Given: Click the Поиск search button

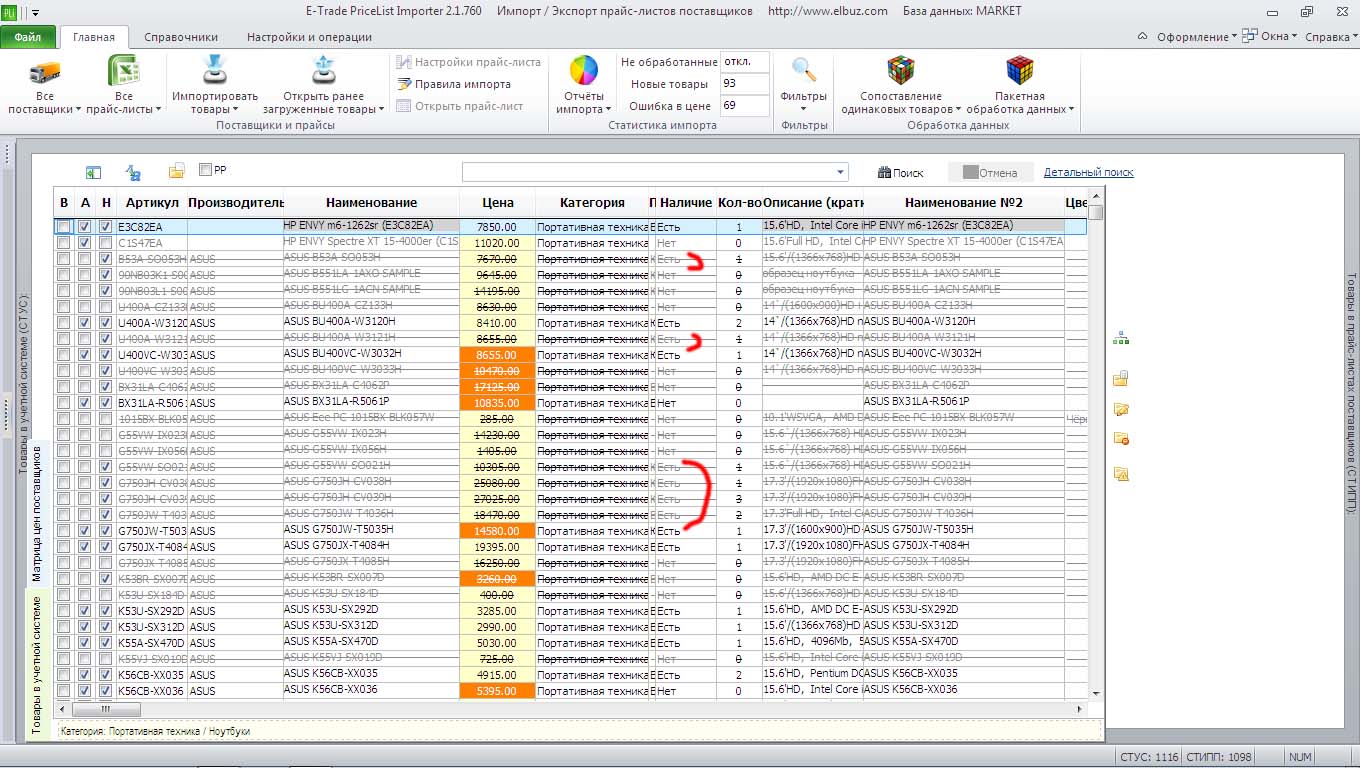Looking at the screenshot, I should click(901, 172).
